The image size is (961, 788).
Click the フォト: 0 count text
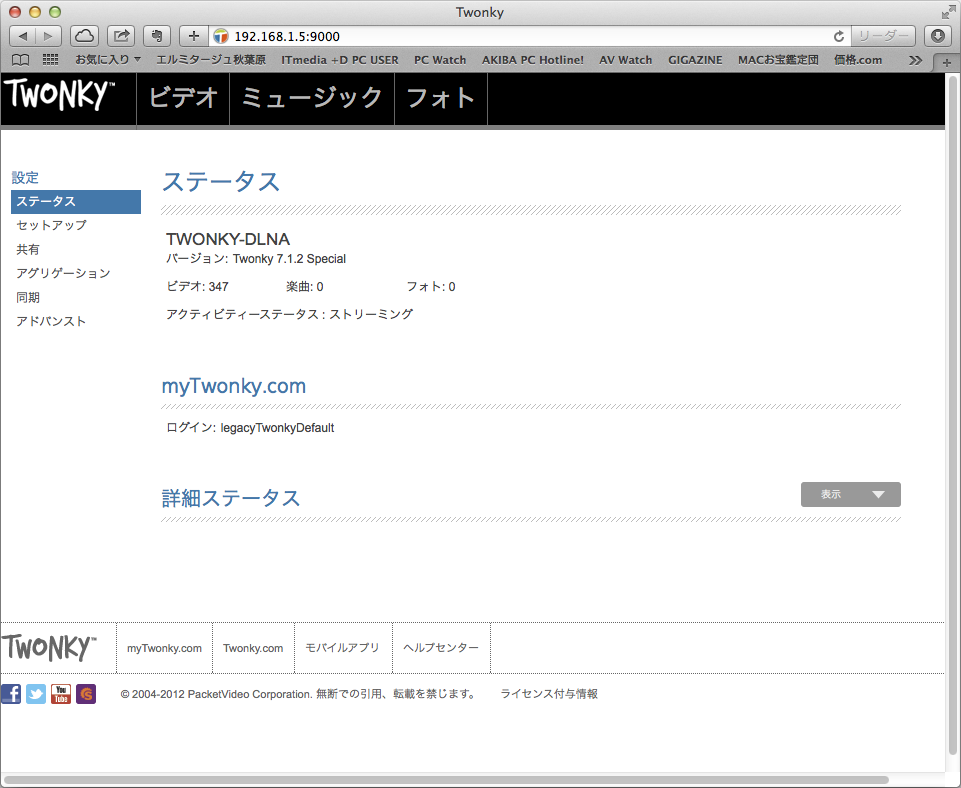tap(431, 287)
